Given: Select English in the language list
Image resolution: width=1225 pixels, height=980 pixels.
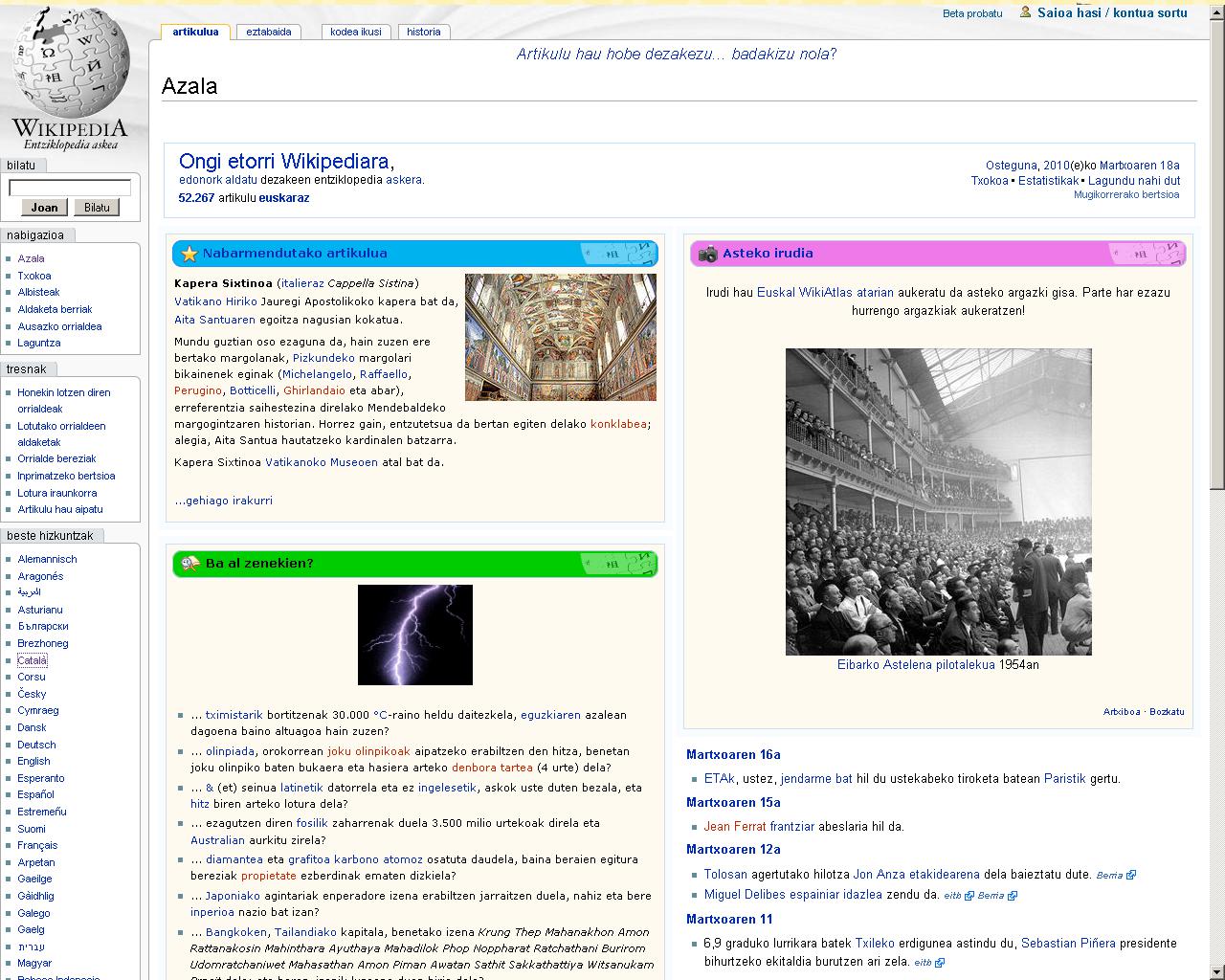Looking at the screenshot, I should click(33, 761).
